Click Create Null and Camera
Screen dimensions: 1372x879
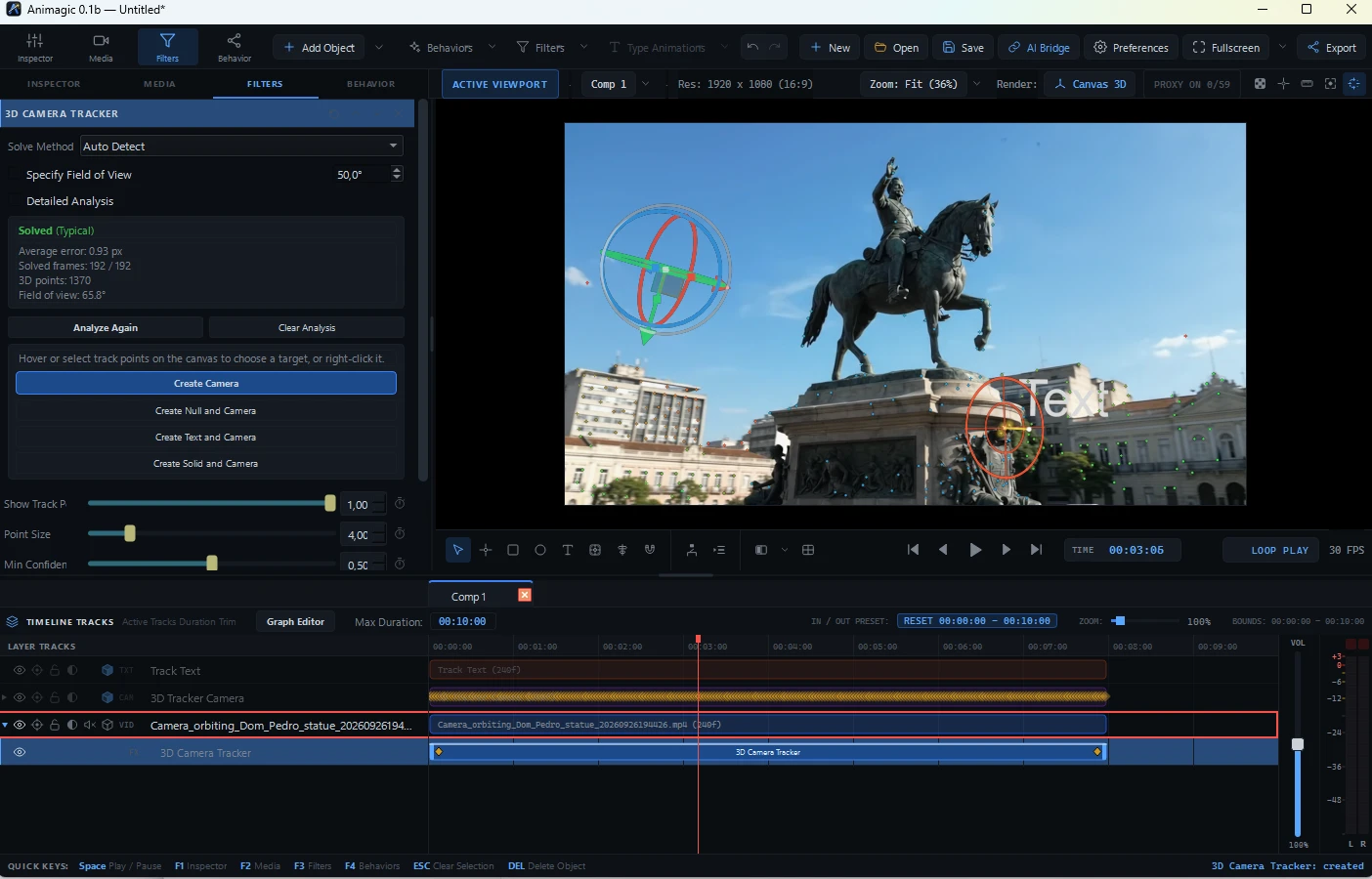[x=206, y=410]
